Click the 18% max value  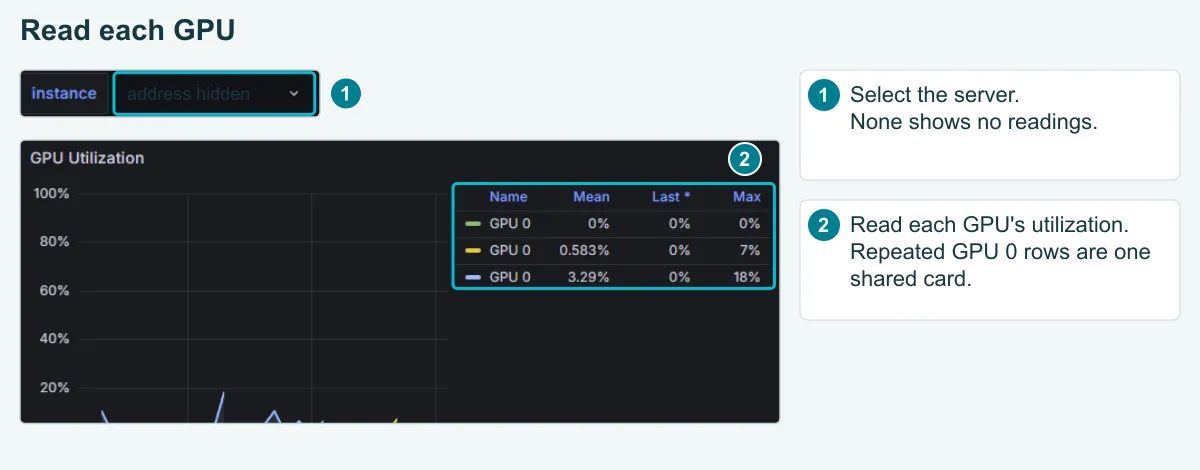(x=746, y=278)
